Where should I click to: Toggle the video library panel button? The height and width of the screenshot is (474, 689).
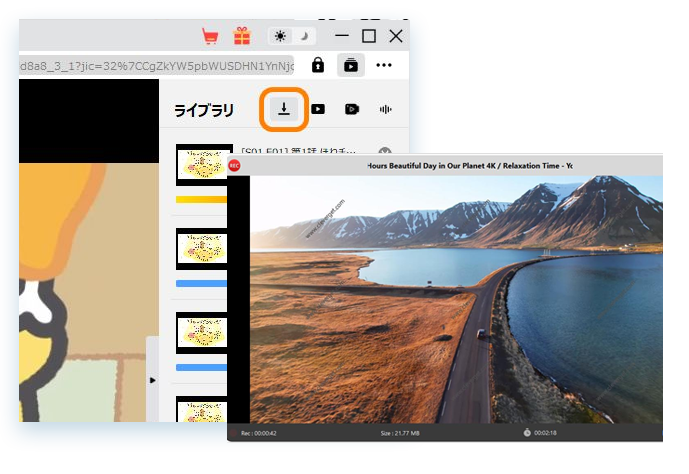[351, 65]
